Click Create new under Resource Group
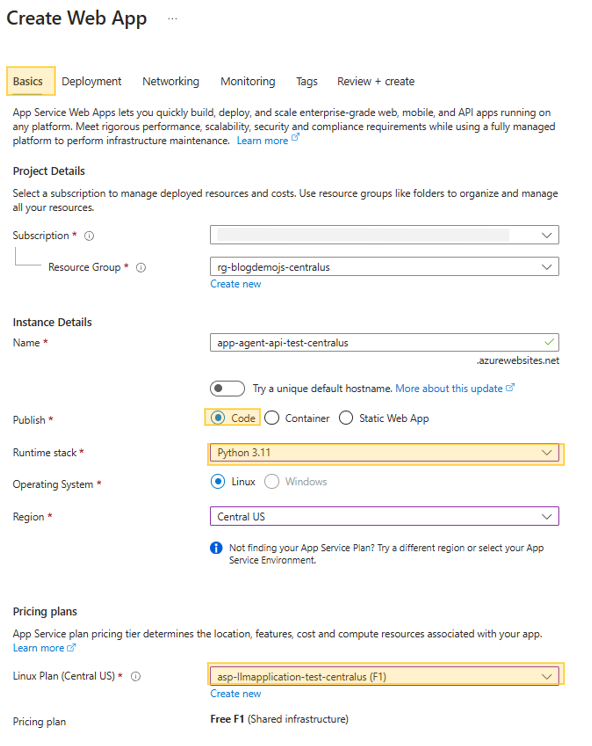Image resolution: width=592 pixels, height=746 pixels. (236, 284)
